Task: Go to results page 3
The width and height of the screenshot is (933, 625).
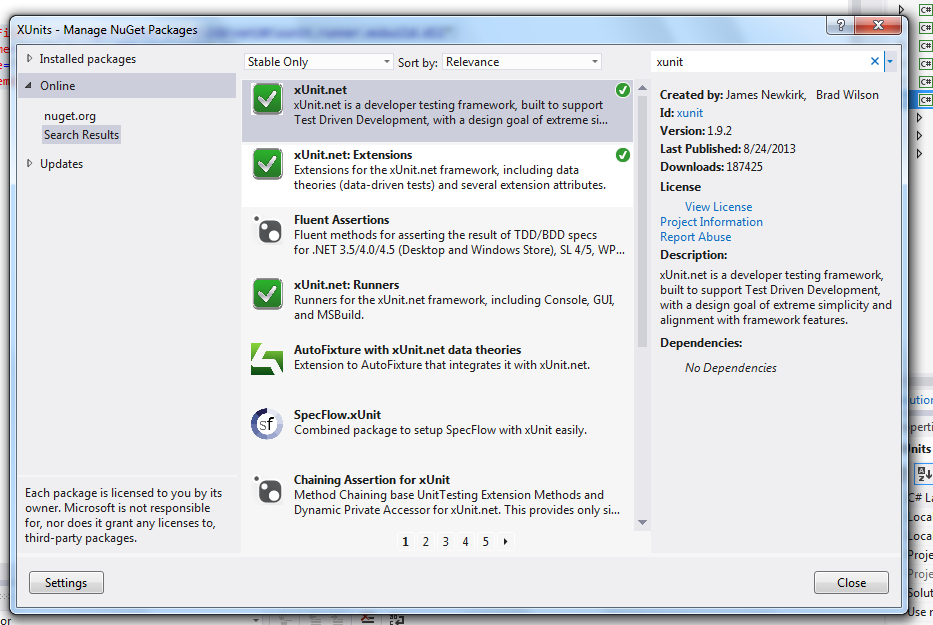Action: click(446, 542)
